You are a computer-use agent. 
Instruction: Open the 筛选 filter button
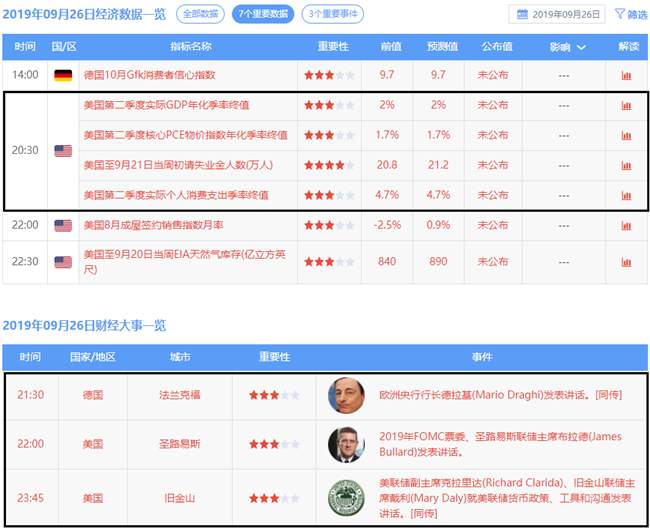pyautogui.click(x=631, y=14)
